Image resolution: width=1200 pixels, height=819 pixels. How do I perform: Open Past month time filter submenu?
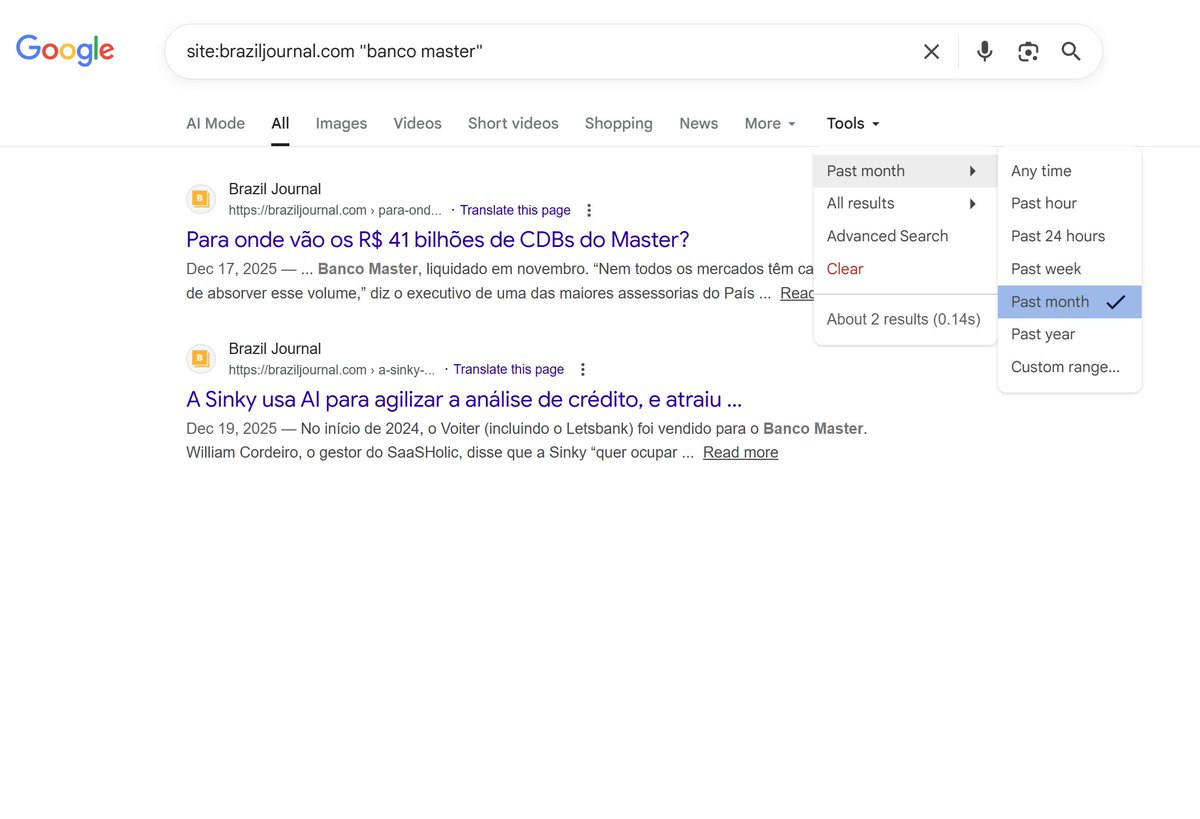tap(905, 171)
